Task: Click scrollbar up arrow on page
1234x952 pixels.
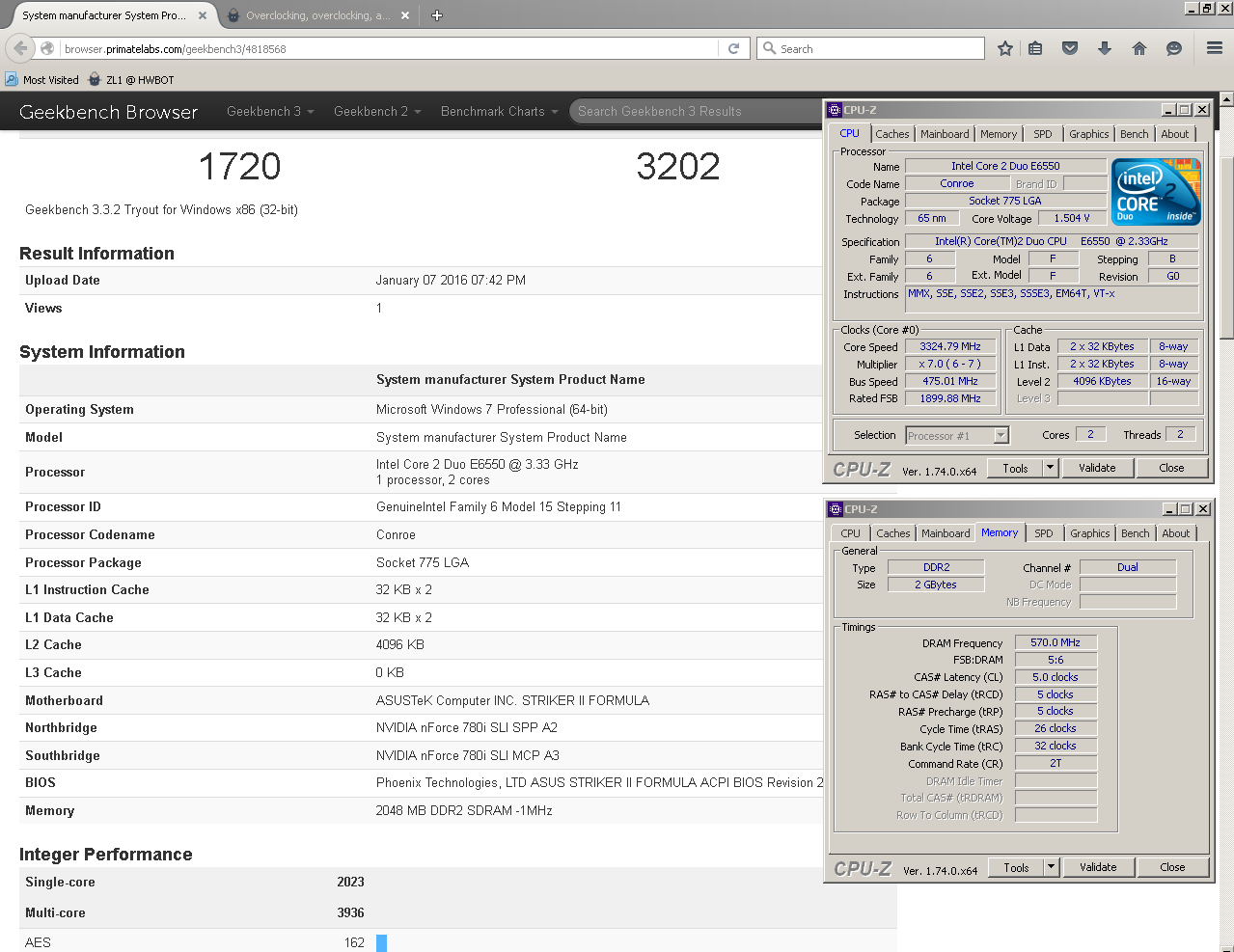Action: [x=1226, y=98]
